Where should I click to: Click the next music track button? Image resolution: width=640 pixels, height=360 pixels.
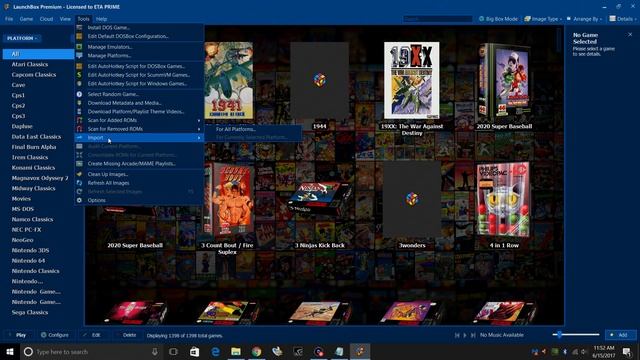click(x=473, y=335)
